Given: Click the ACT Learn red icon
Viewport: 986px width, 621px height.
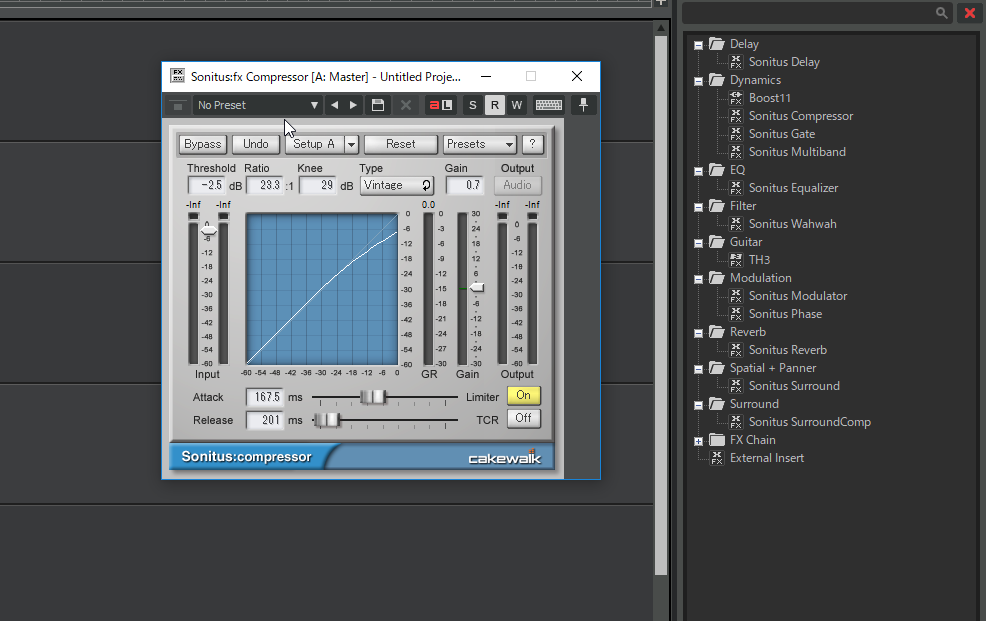Looking at the screenshot, I should pos(441,105).
